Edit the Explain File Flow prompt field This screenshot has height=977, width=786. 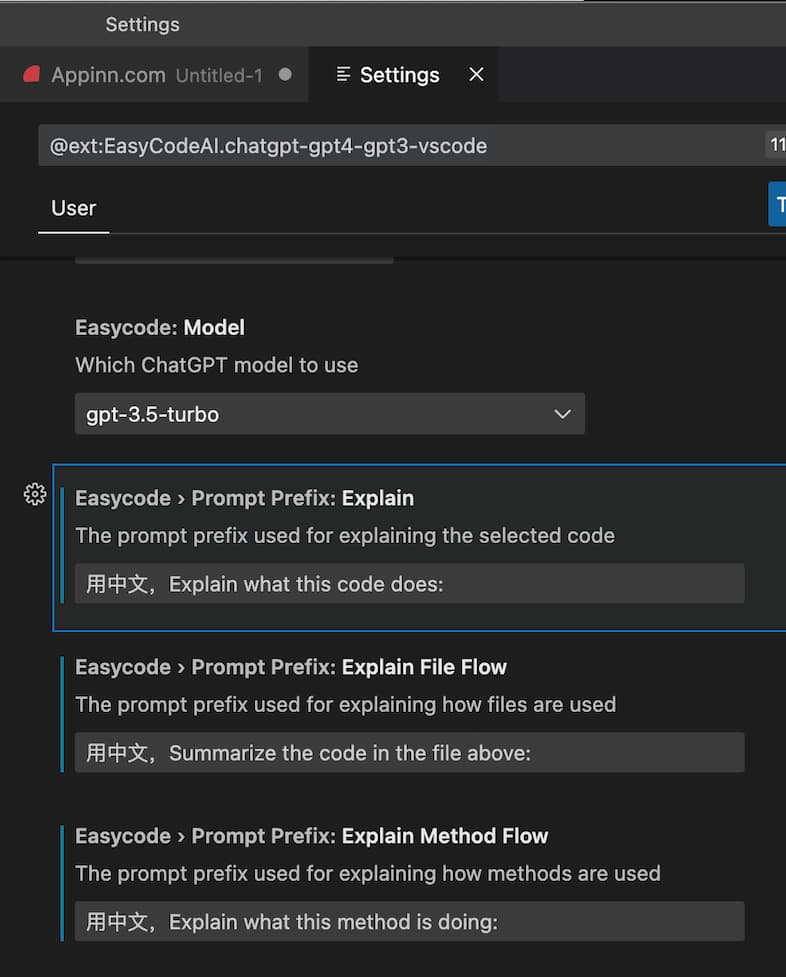pos(410,753)
